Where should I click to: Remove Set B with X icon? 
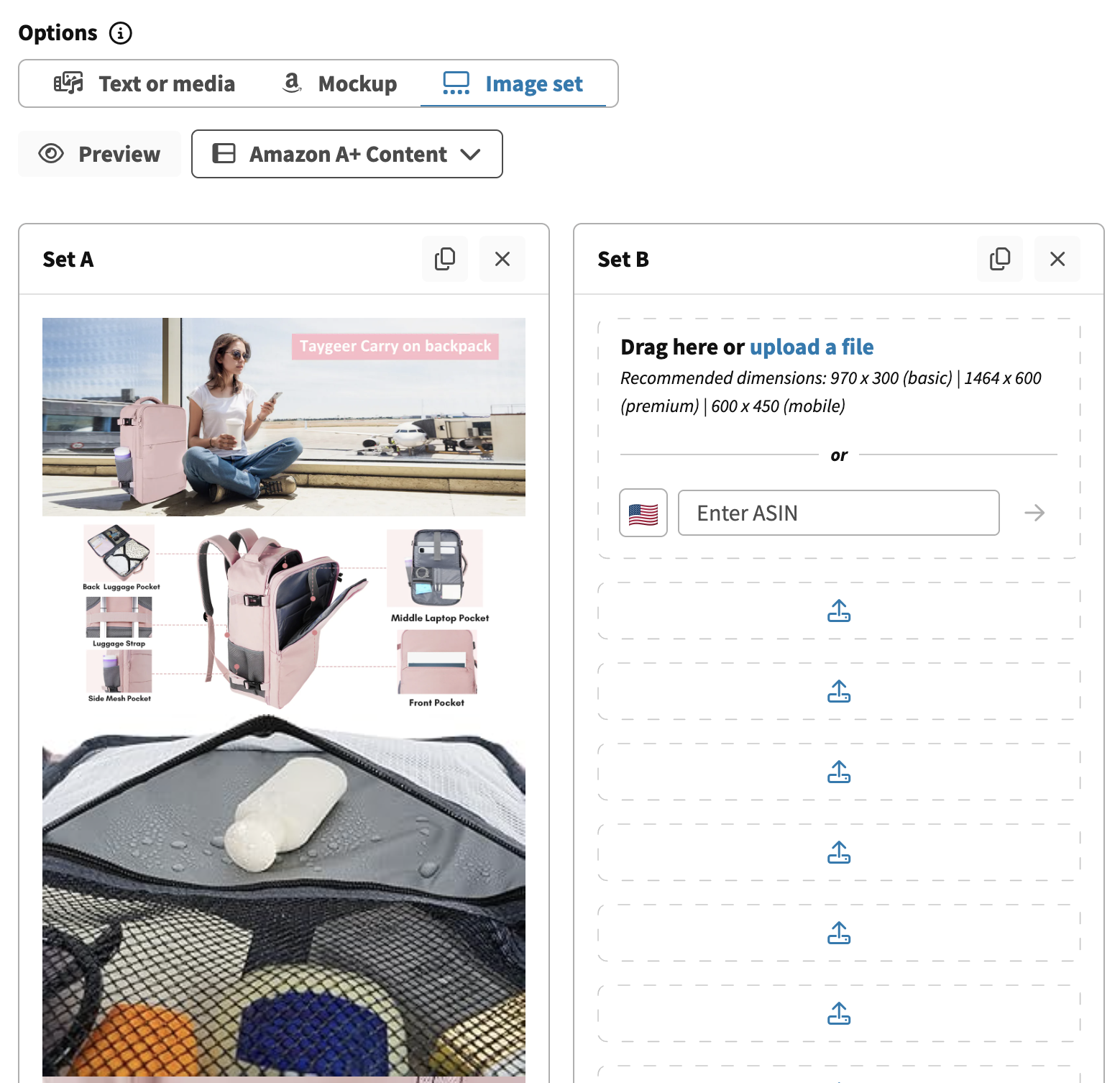click(x=1057, y=259)
